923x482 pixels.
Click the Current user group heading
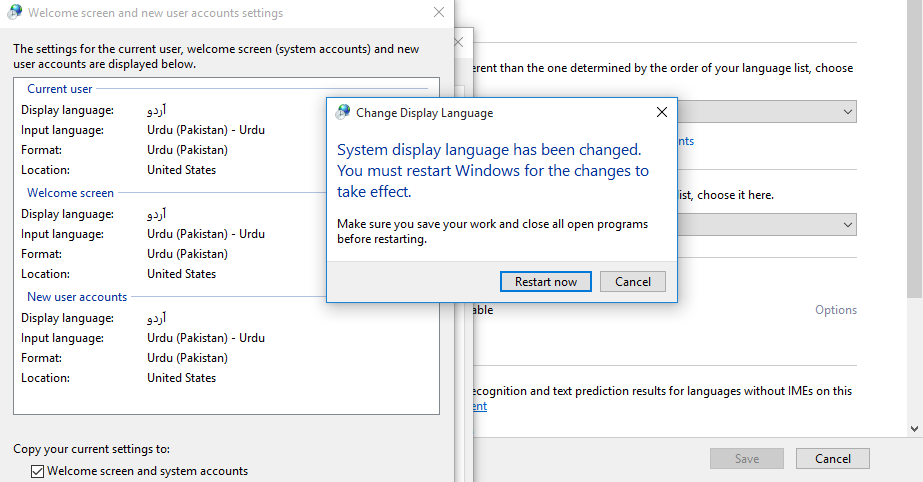tap(59, 89)
